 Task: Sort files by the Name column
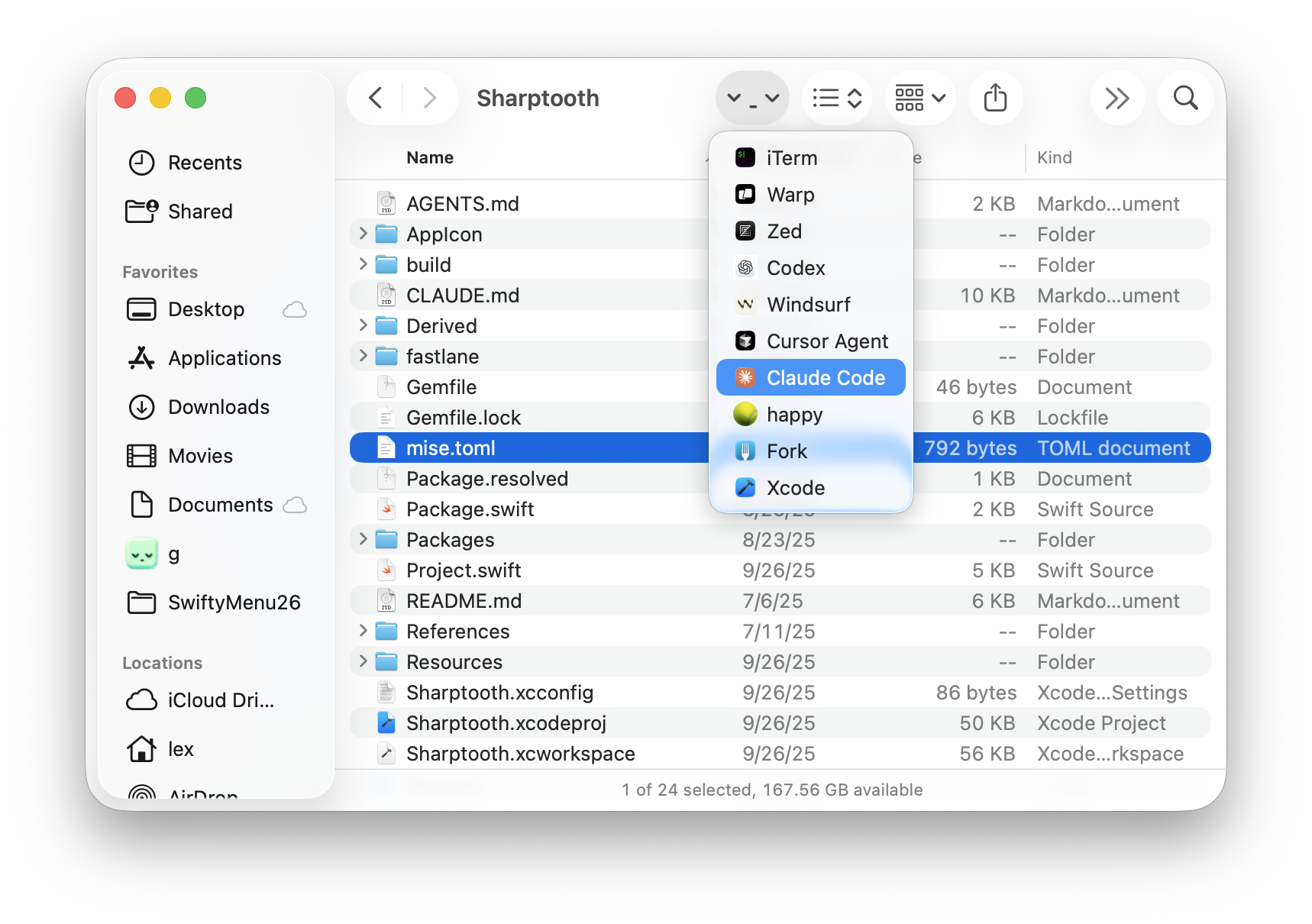430,158
